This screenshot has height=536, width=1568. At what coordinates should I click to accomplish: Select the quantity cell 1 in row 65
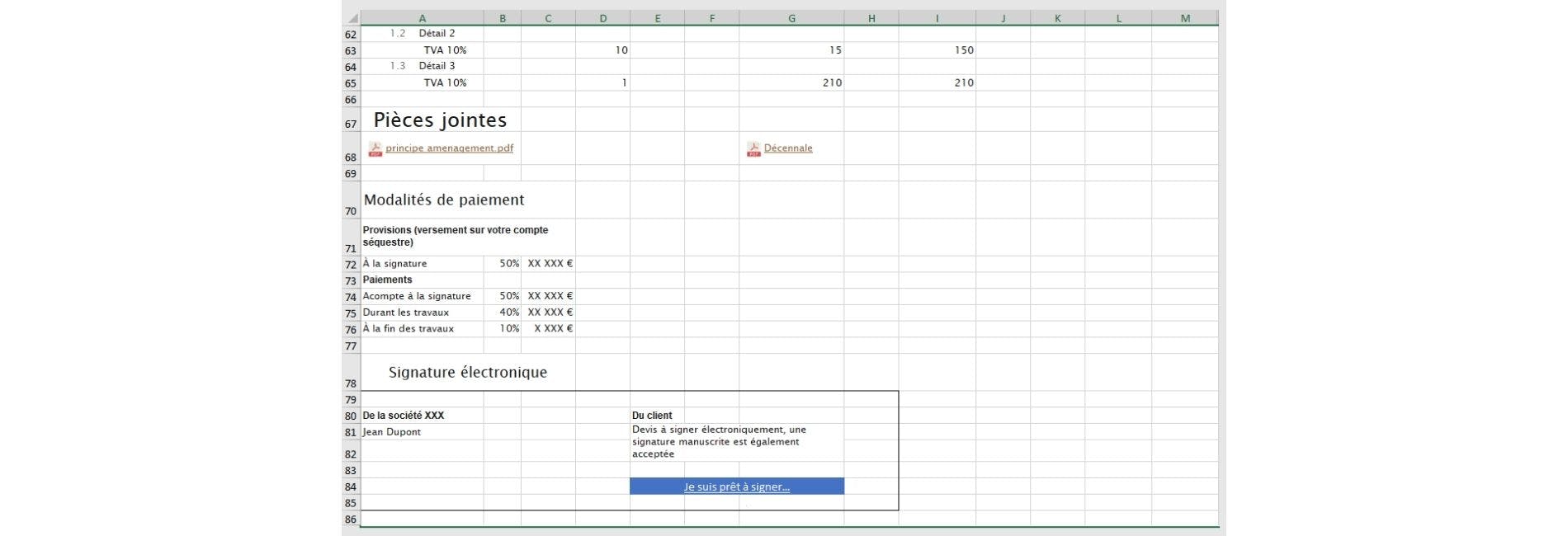click(x=602, y=82)
